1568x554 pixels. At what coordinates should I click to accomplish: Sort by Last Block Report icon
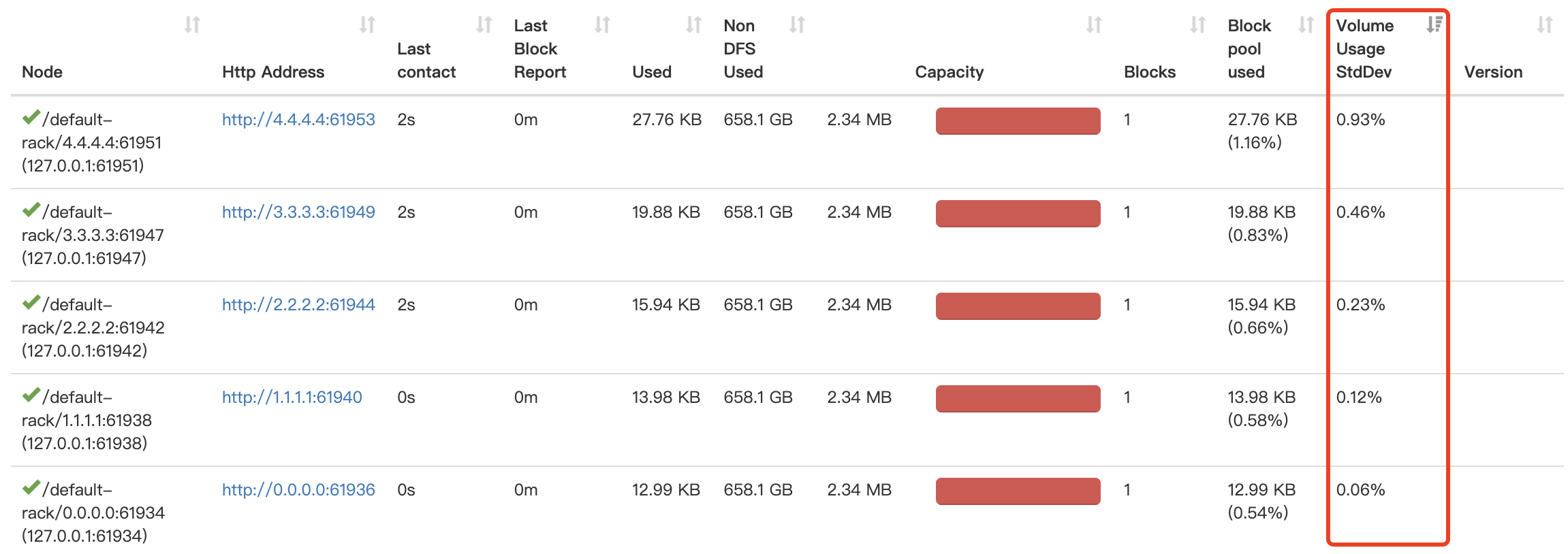(601, 25)
